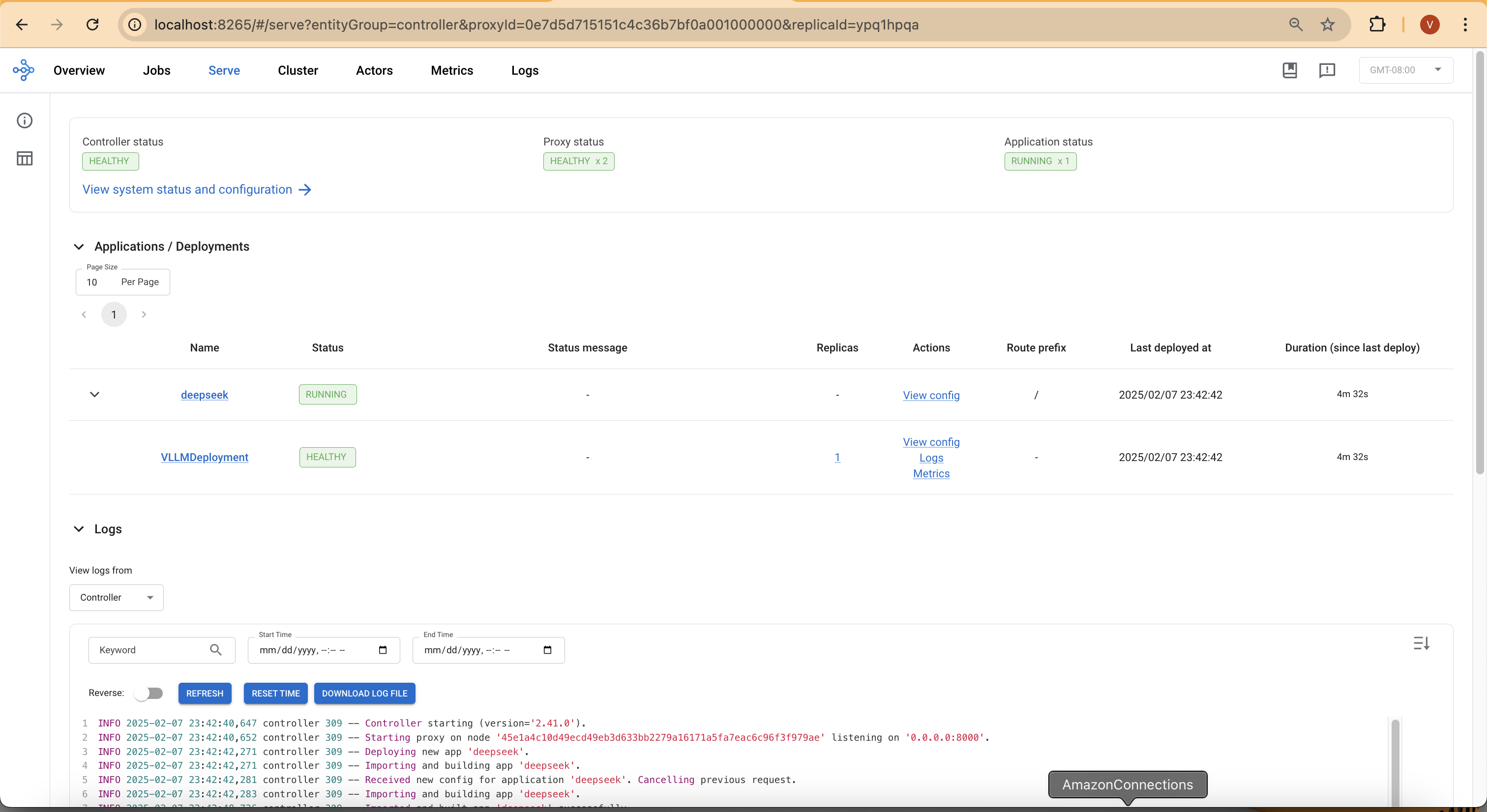The image size is (1487, 812).
Task: Toggle the Reverse log order switch
Action: click(x=149, y=693)
